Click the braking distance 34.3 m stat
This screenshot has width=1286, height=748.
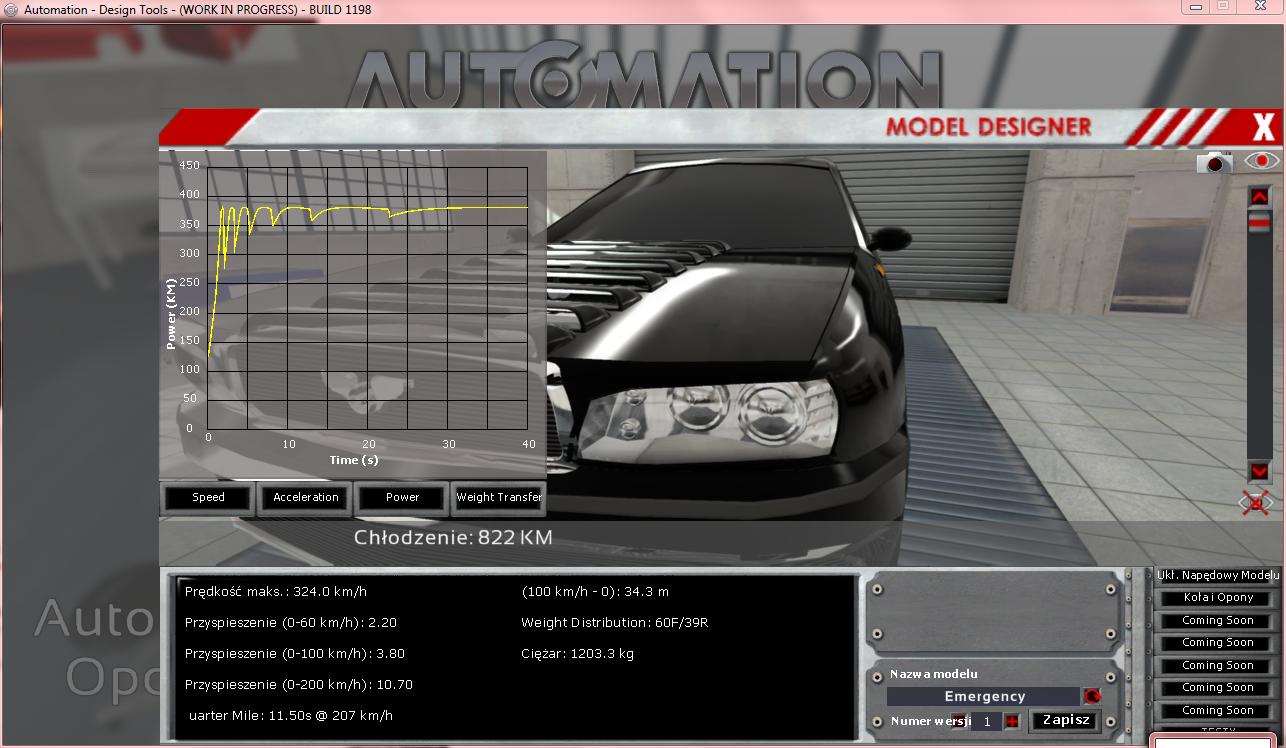[x=595, y=591]
